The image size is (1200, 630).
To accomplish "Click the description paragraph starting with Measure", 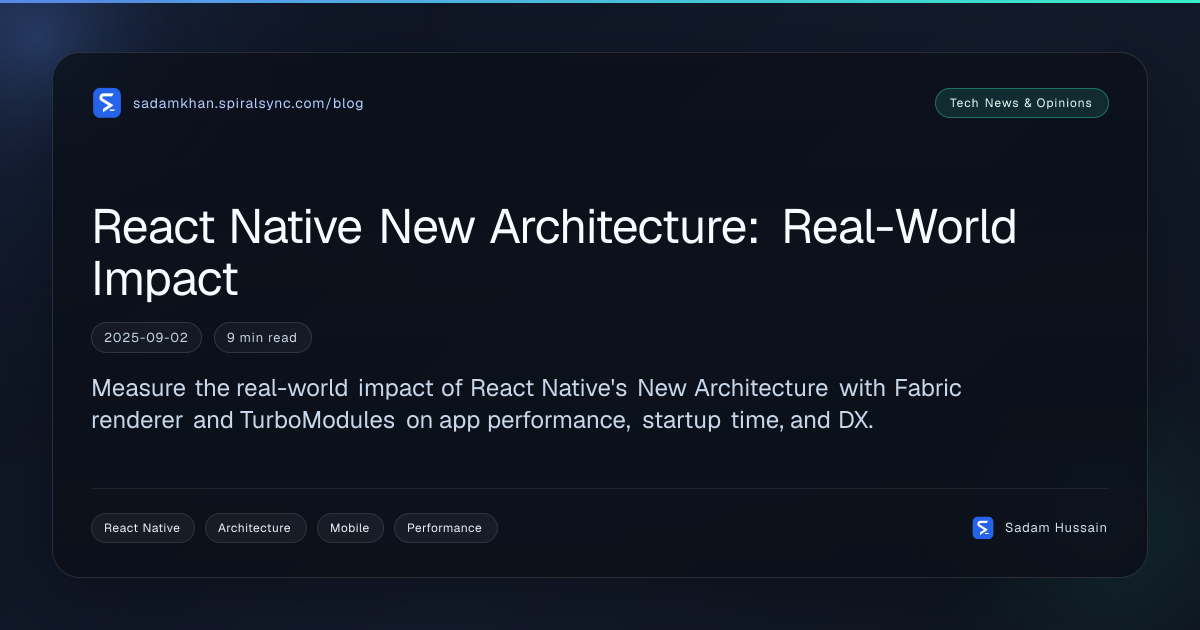I will click(526, 404).
